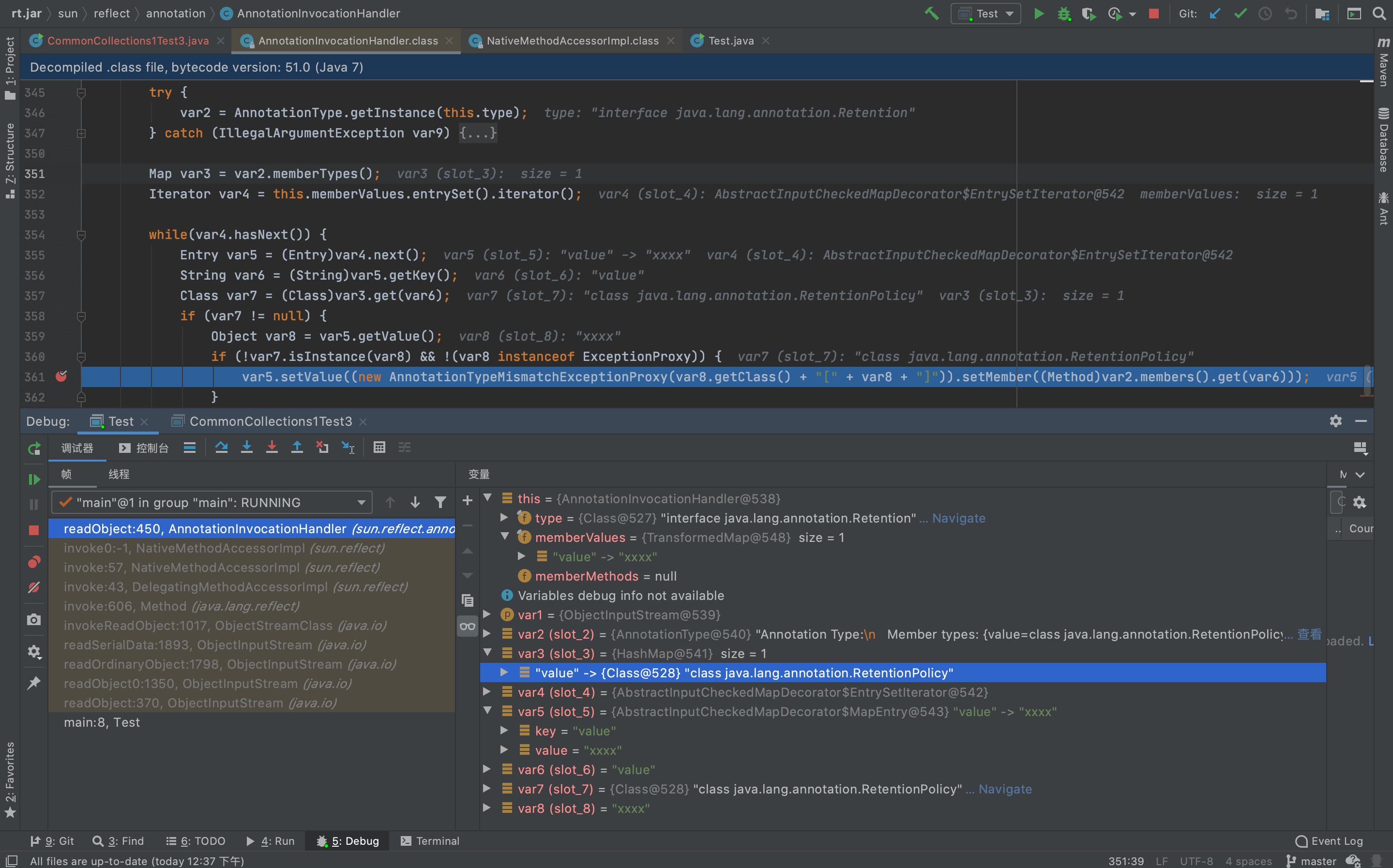Viewport: 1393px width, 868px height.
Task: Select invoke:606, Method stack frame
Action: tap(181, 606)
